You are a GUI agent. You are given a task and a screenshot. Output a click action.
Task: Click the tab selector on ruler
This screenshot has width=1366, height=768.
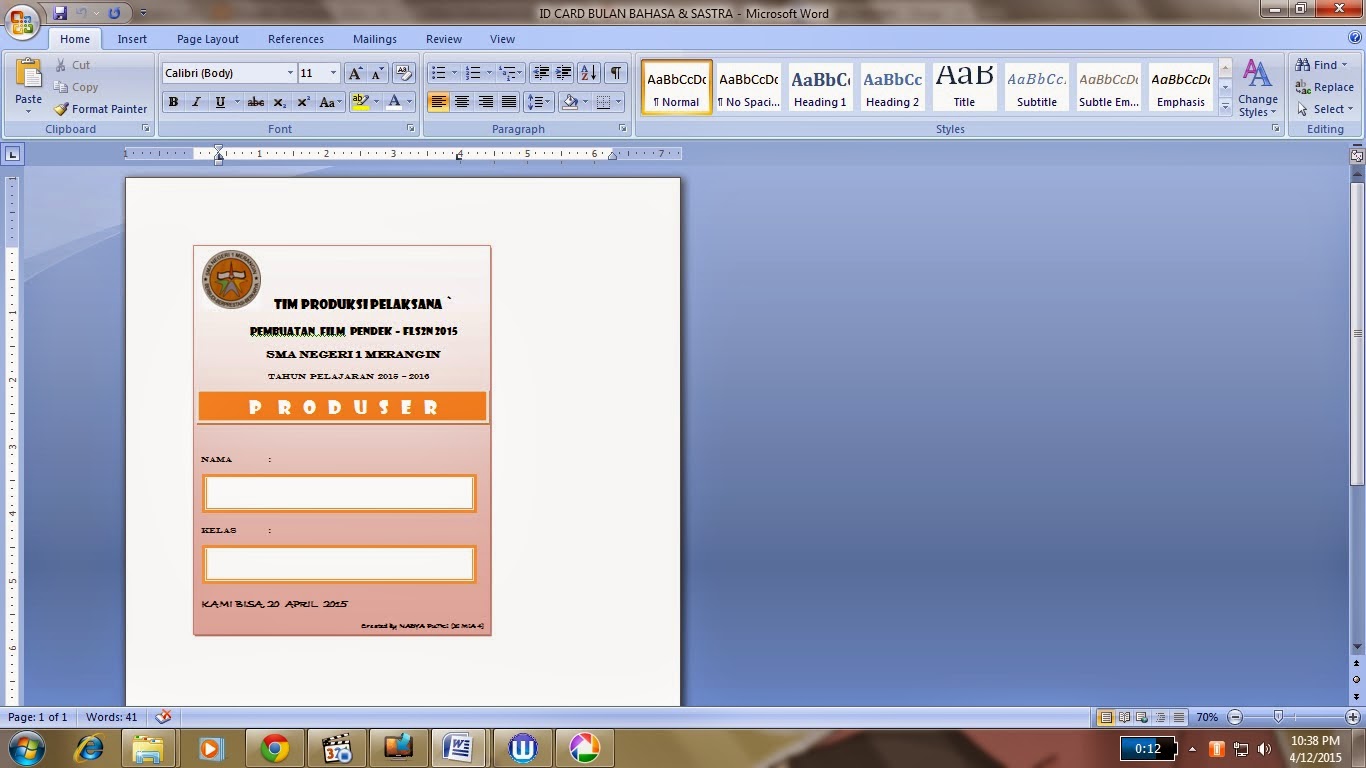coord(12,154)
